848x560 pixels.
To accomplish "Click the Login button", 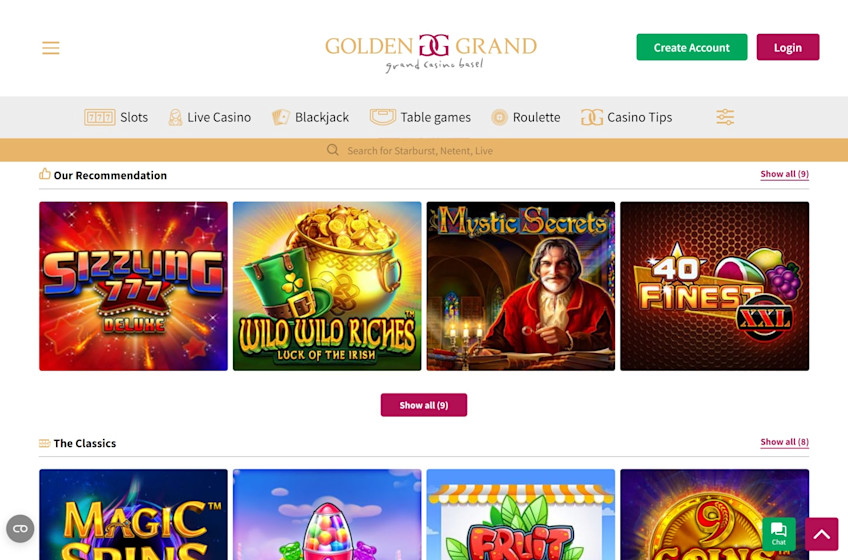I will pyautogui.click(x=787, y=47).
